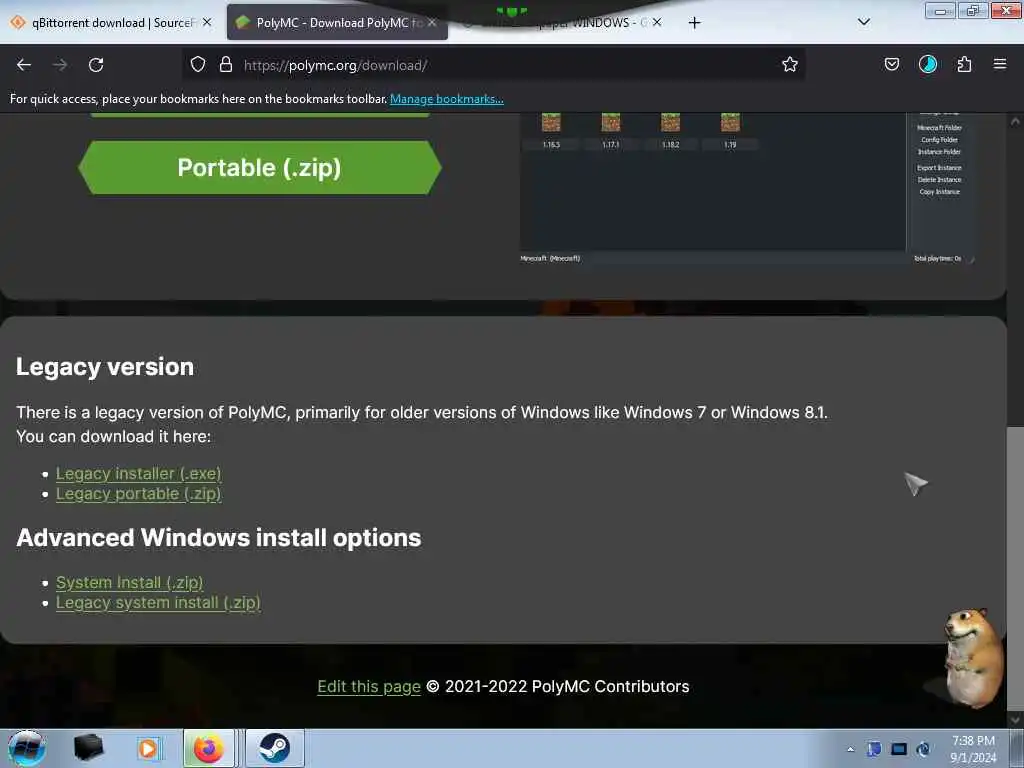Screen dimensions: 1024x768
Task: Bookmark this page with the star
Action: [790, 65]
